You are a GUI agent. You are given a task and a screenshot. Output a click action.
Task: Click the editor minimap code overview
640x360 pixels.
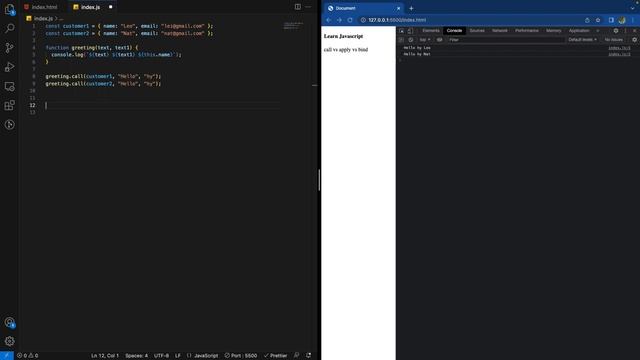(x=293, y=26)
